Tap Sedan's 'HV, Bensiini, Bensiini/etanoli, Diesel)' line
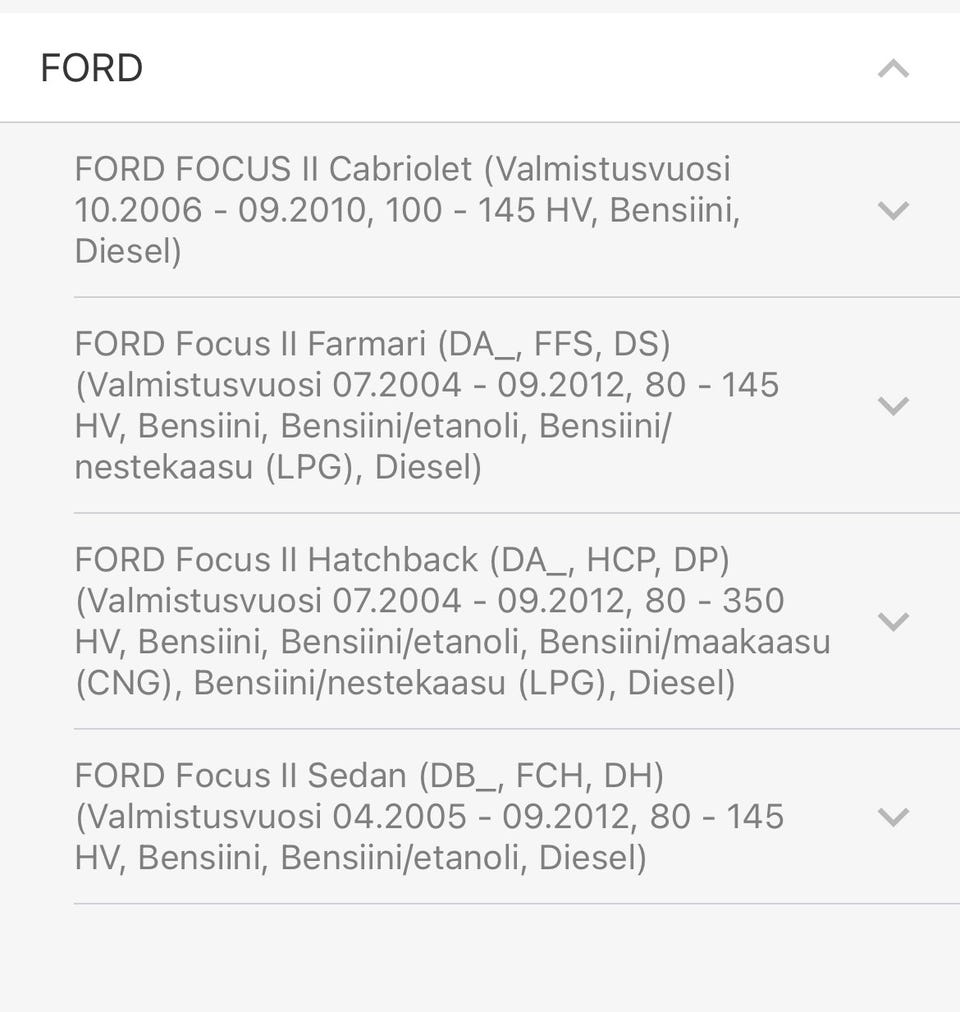Image resolution: width=960 pixels, height=1012 pixels. pyautogui.click(x=360, y=858)
